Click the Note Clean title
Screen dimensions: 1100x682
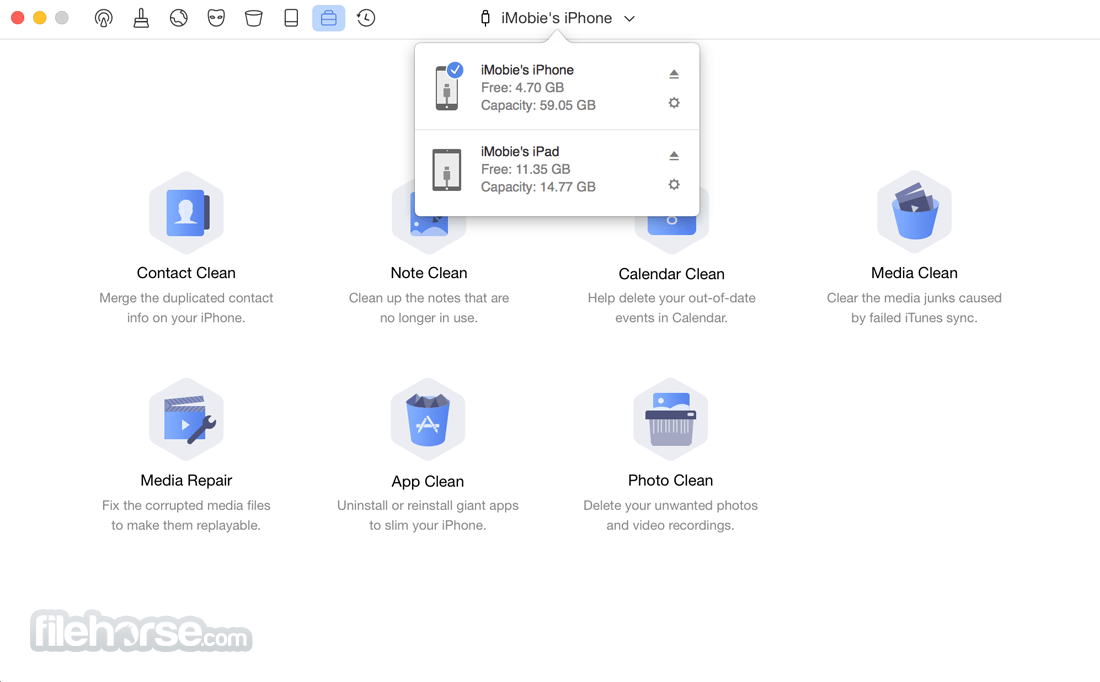click(429, 273)
